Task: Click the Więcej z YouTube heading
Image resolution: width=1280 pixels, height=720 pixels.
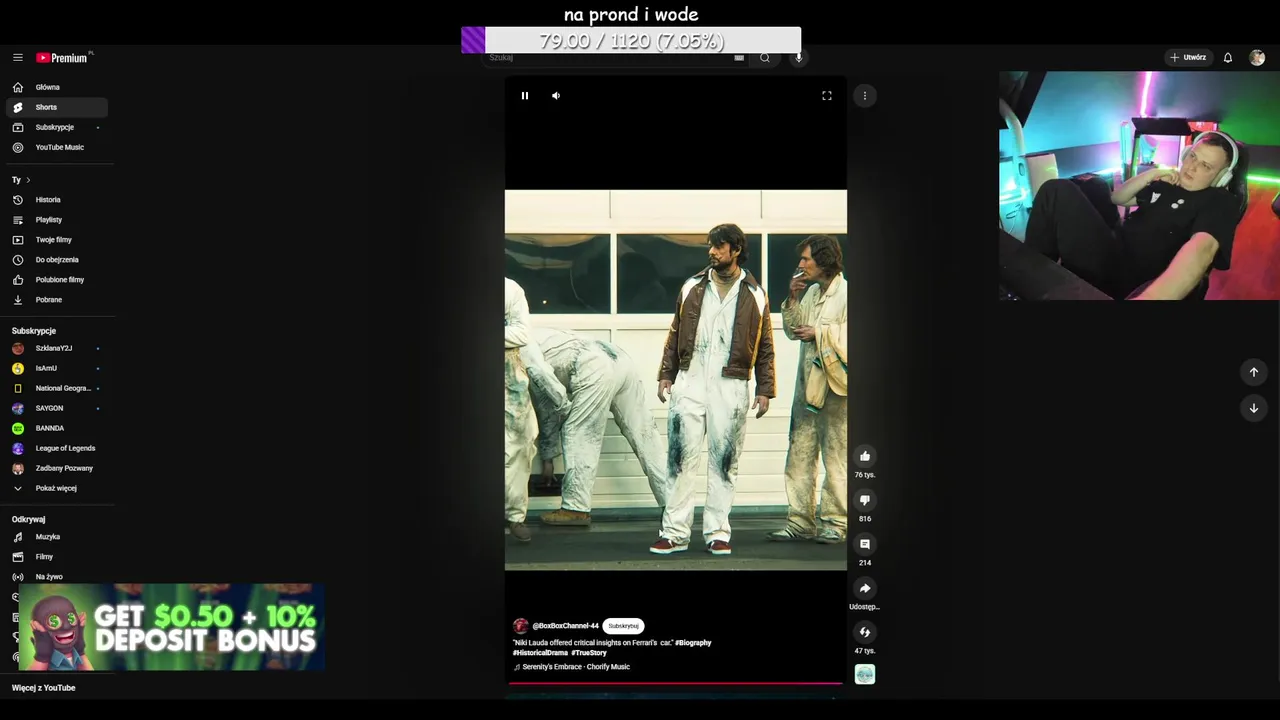Action: pos(44,688)
